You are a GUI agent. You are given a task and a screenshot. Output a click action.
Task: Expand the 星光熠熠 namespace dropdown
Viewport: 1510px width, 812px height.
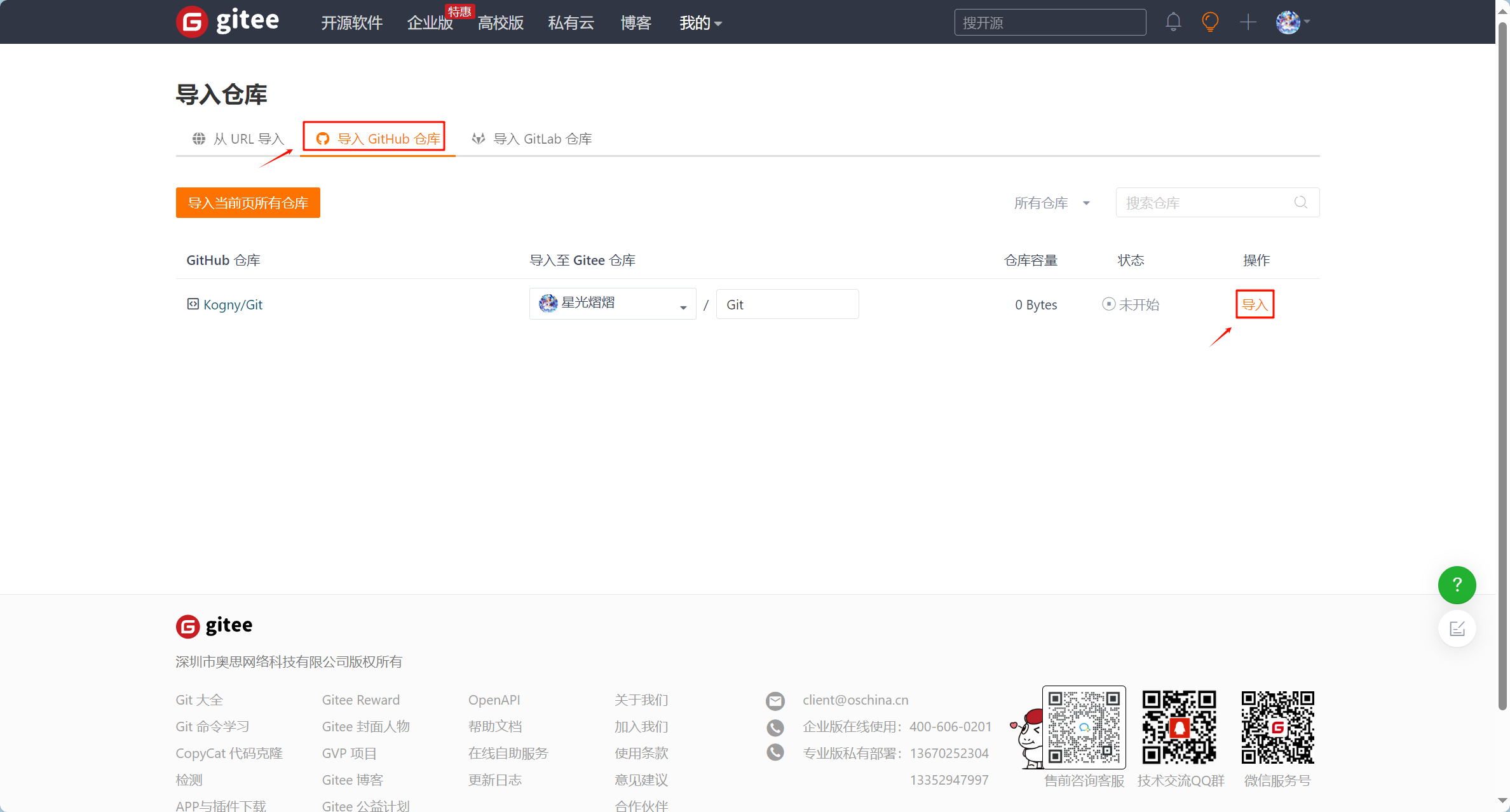(x=613, y=304)
